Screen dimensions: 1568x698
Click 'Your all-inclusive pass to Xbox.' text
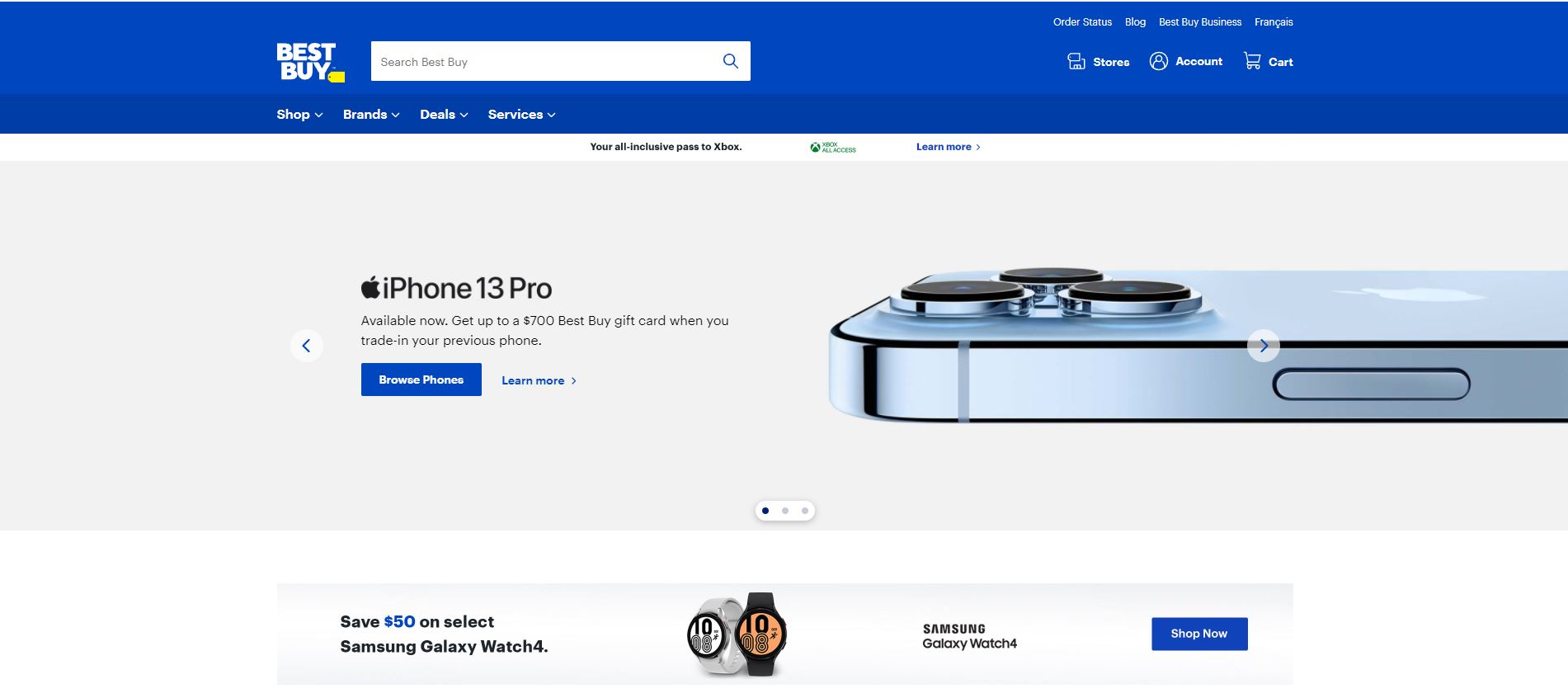(x=666, y=147)
